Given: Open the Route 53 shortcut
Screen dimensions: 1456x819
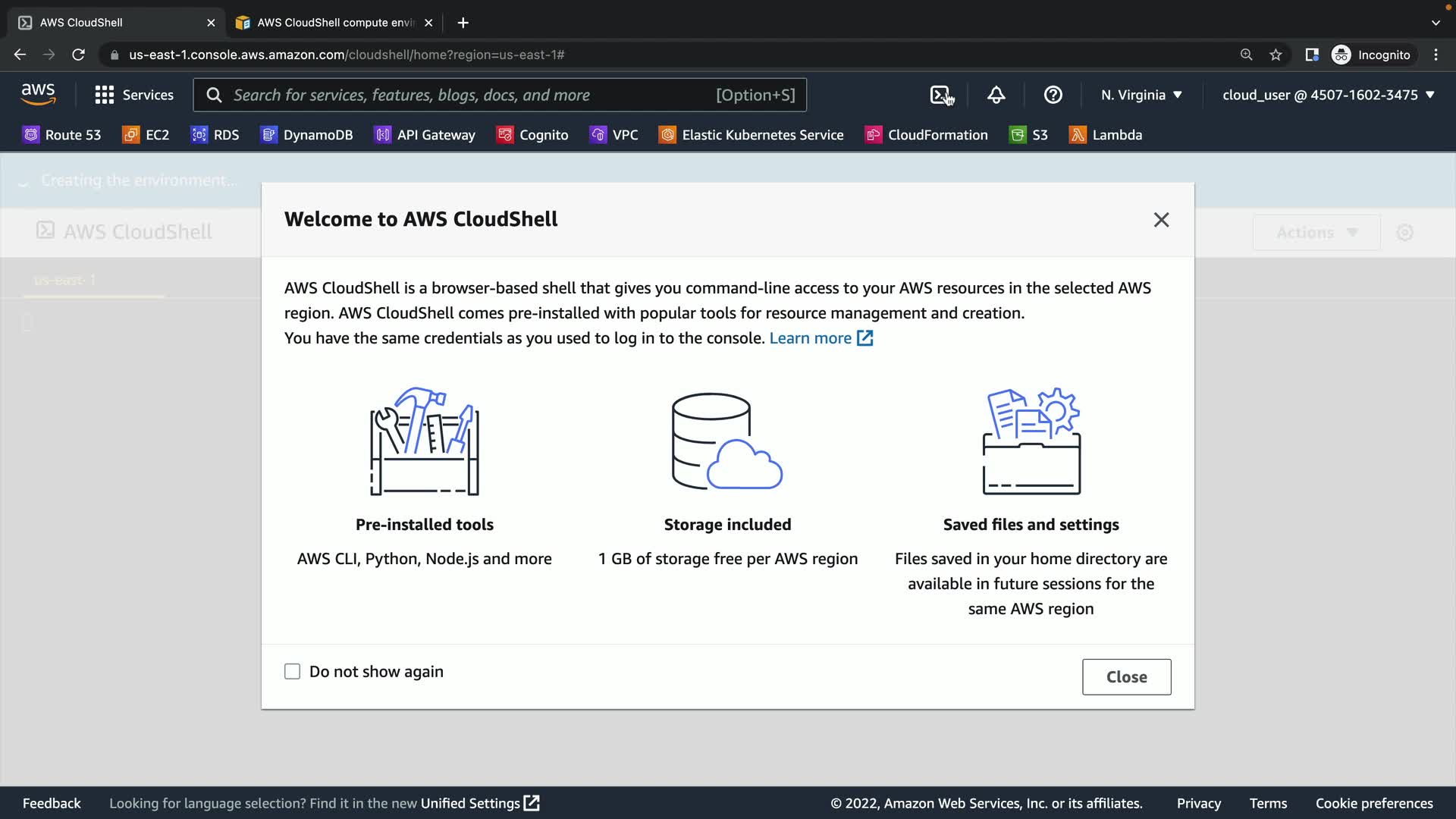Looking at the screenshot, I should tap(62, 135).
